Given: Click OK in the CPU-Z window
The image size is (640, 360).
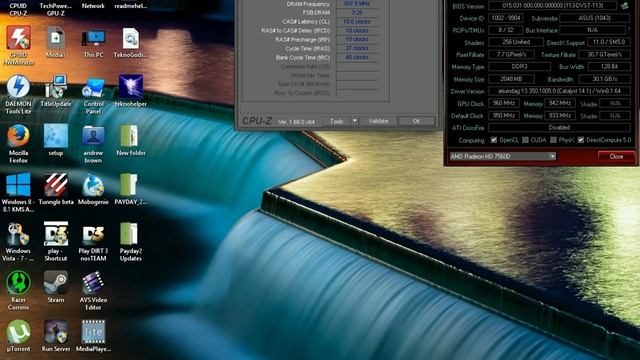Looking at the screenshot, I should tap(416, 121).
